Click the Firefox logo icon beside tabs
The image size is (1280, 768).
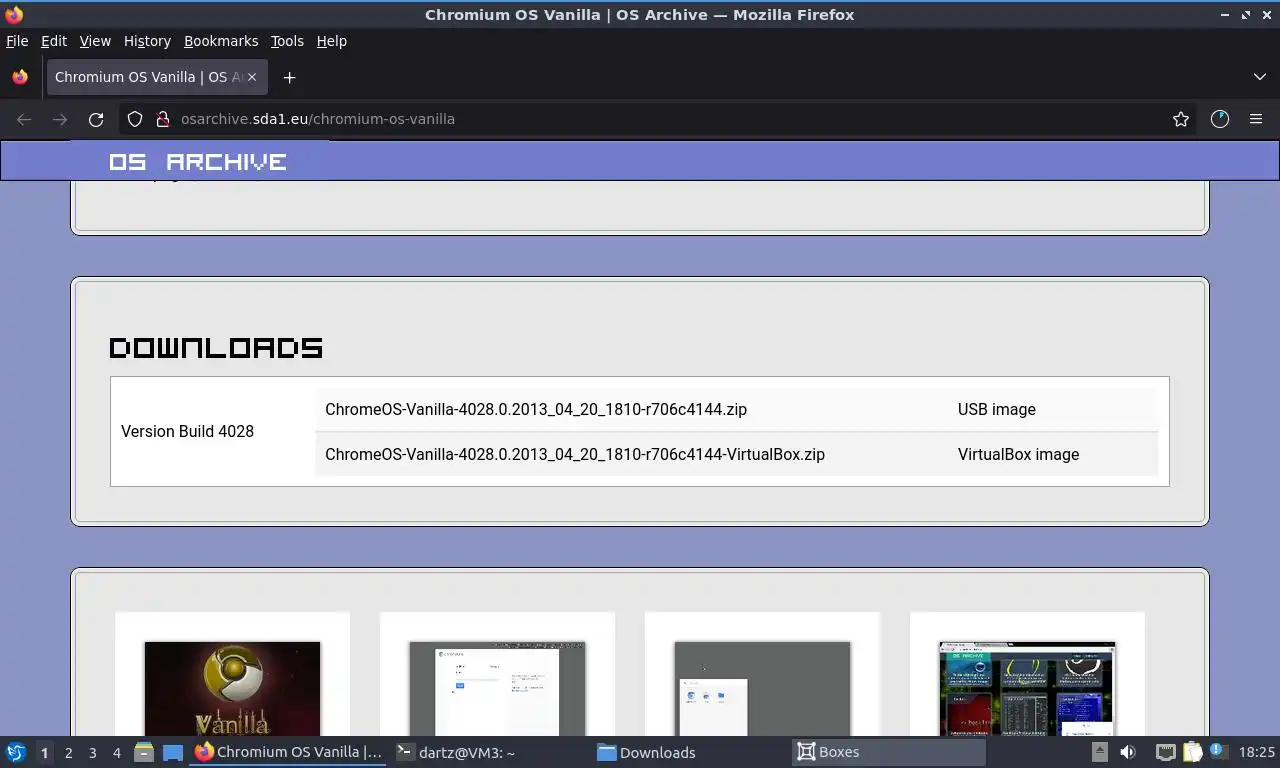[x=20, y=77]
